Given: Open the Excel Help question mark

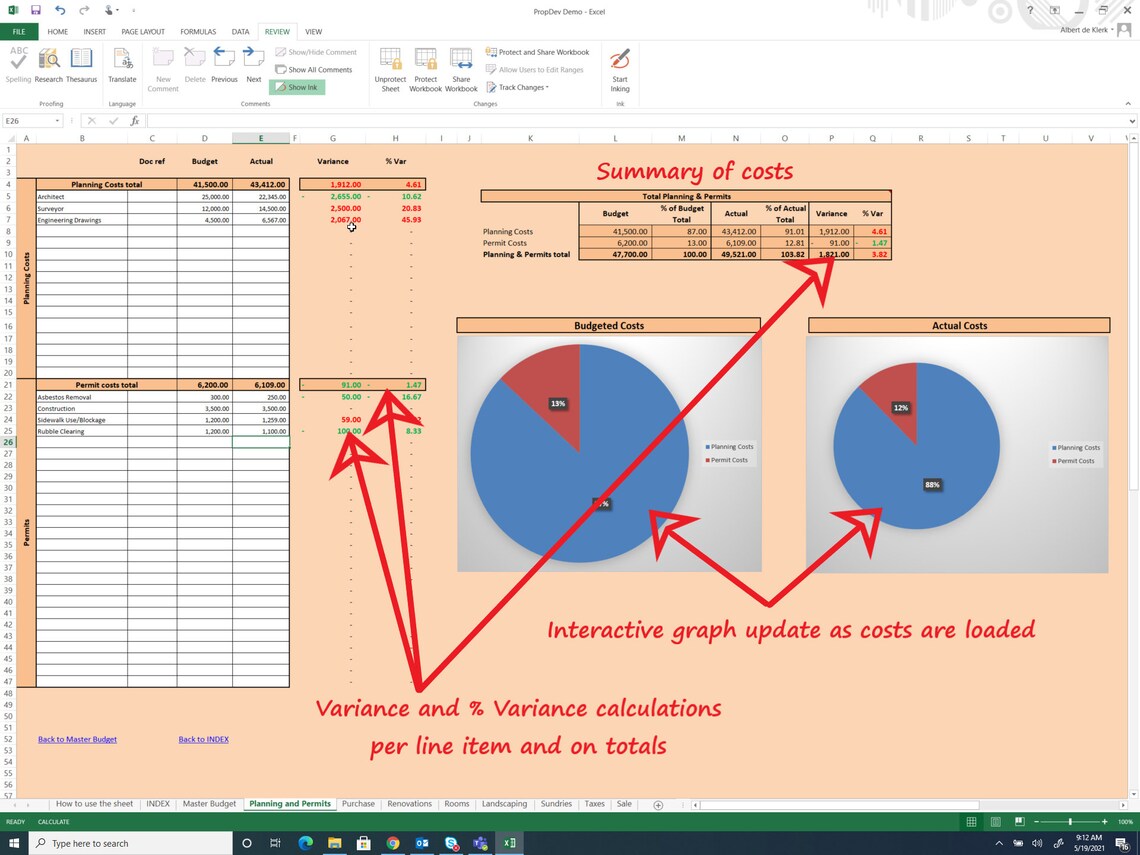Looking at the screenshot, I should 1030,10.
